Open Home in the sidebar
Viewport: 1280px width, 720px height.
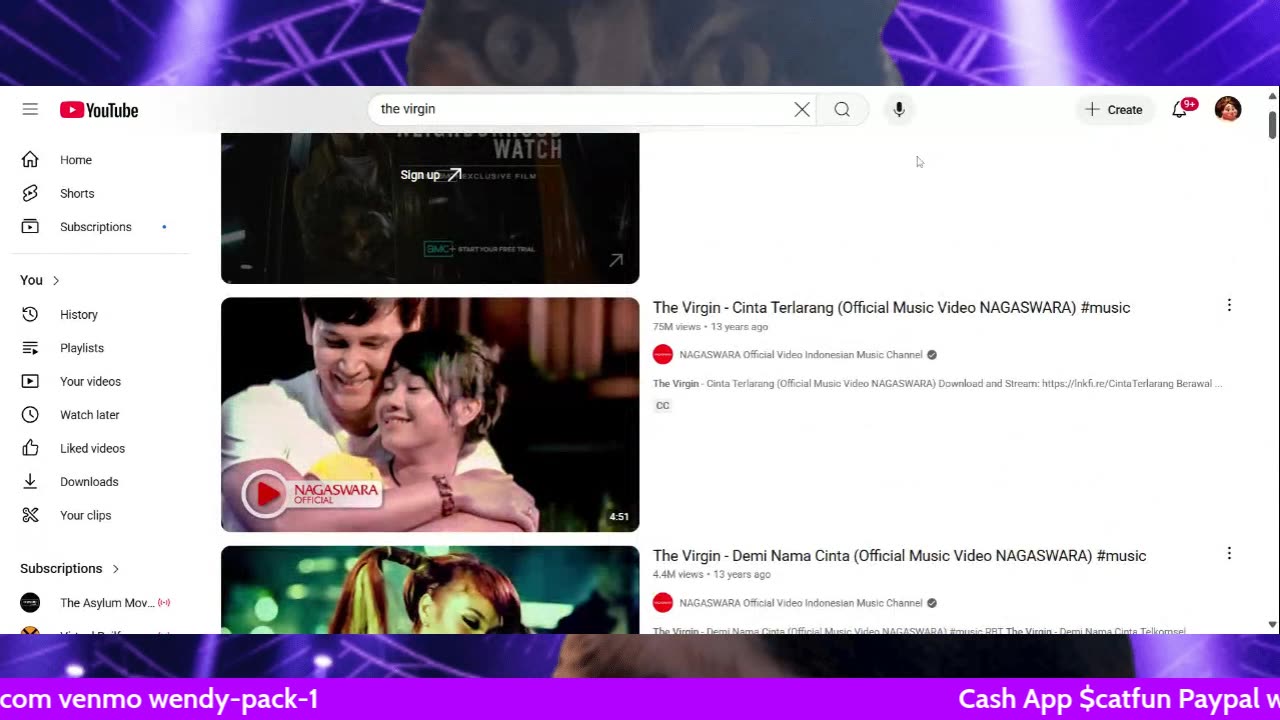point(75,160)
